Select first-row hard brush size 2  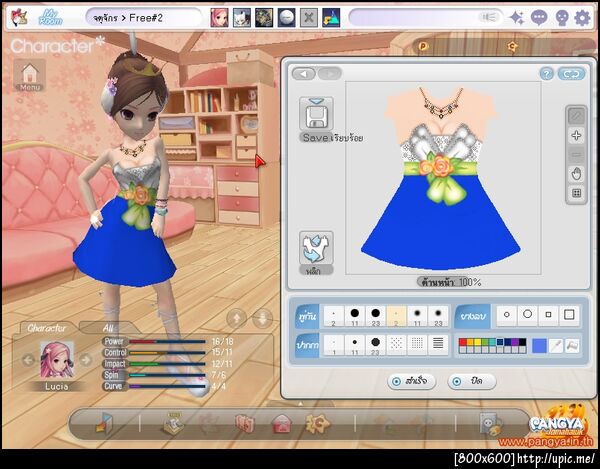click(334, 316)
